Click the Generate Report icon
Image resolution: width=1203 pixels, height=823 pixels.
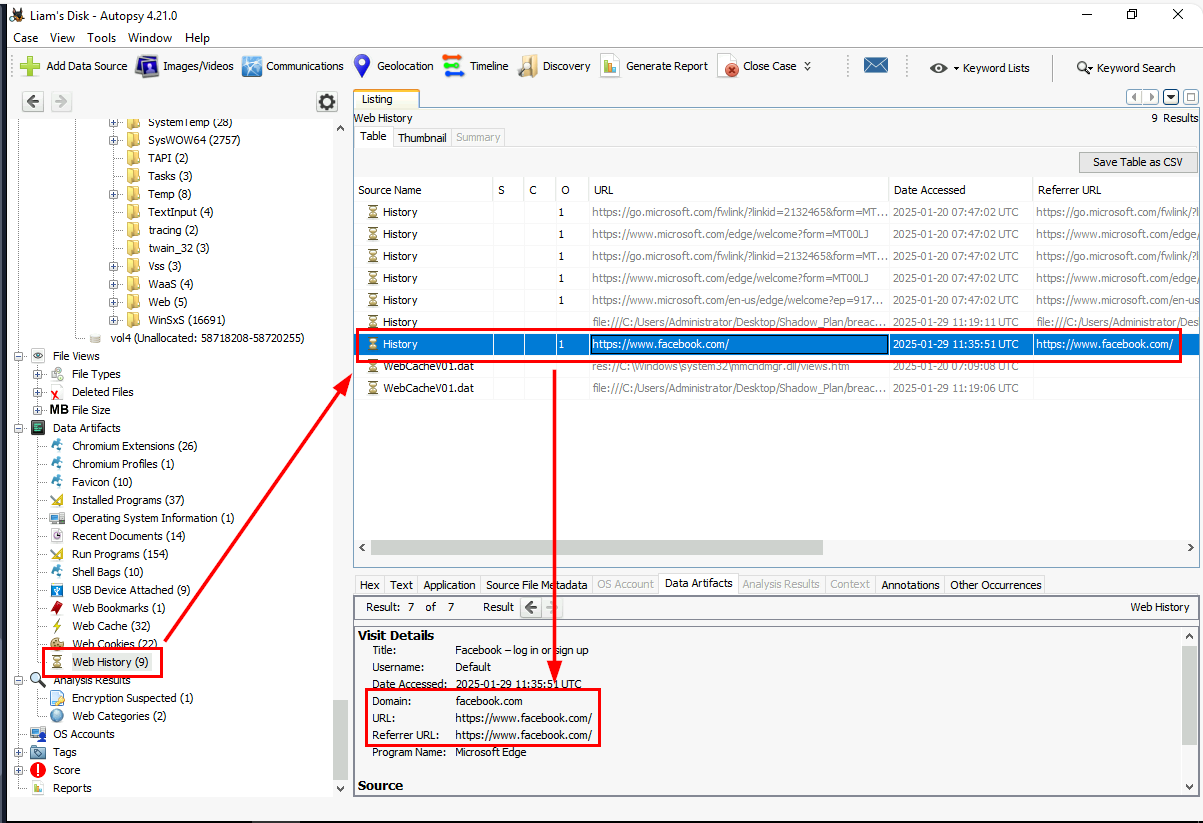tap(609, 67)
